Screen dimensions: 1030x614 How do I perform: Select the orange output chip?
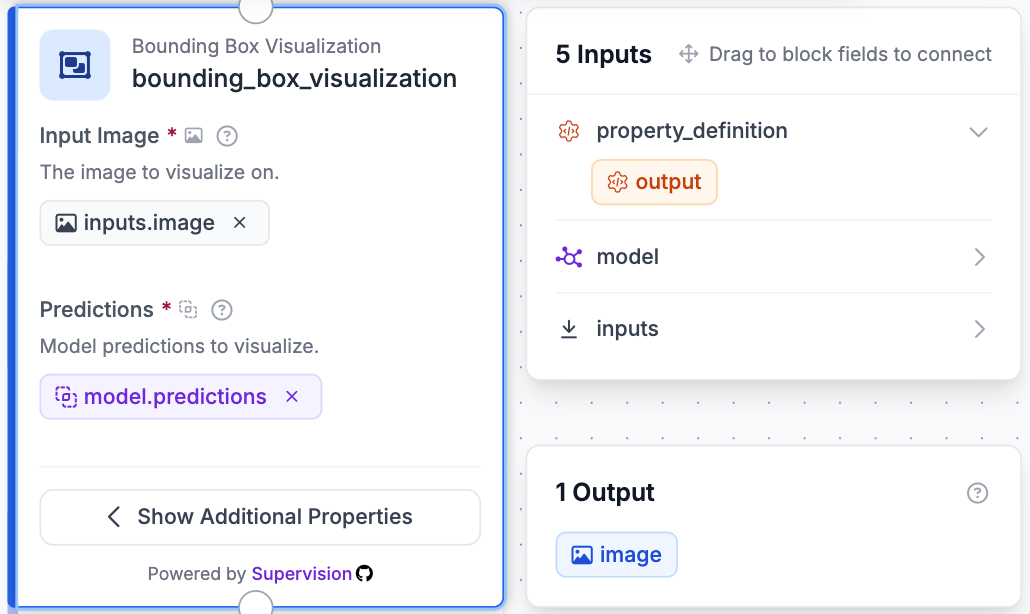pyautogui.click(x=654, y=182)
